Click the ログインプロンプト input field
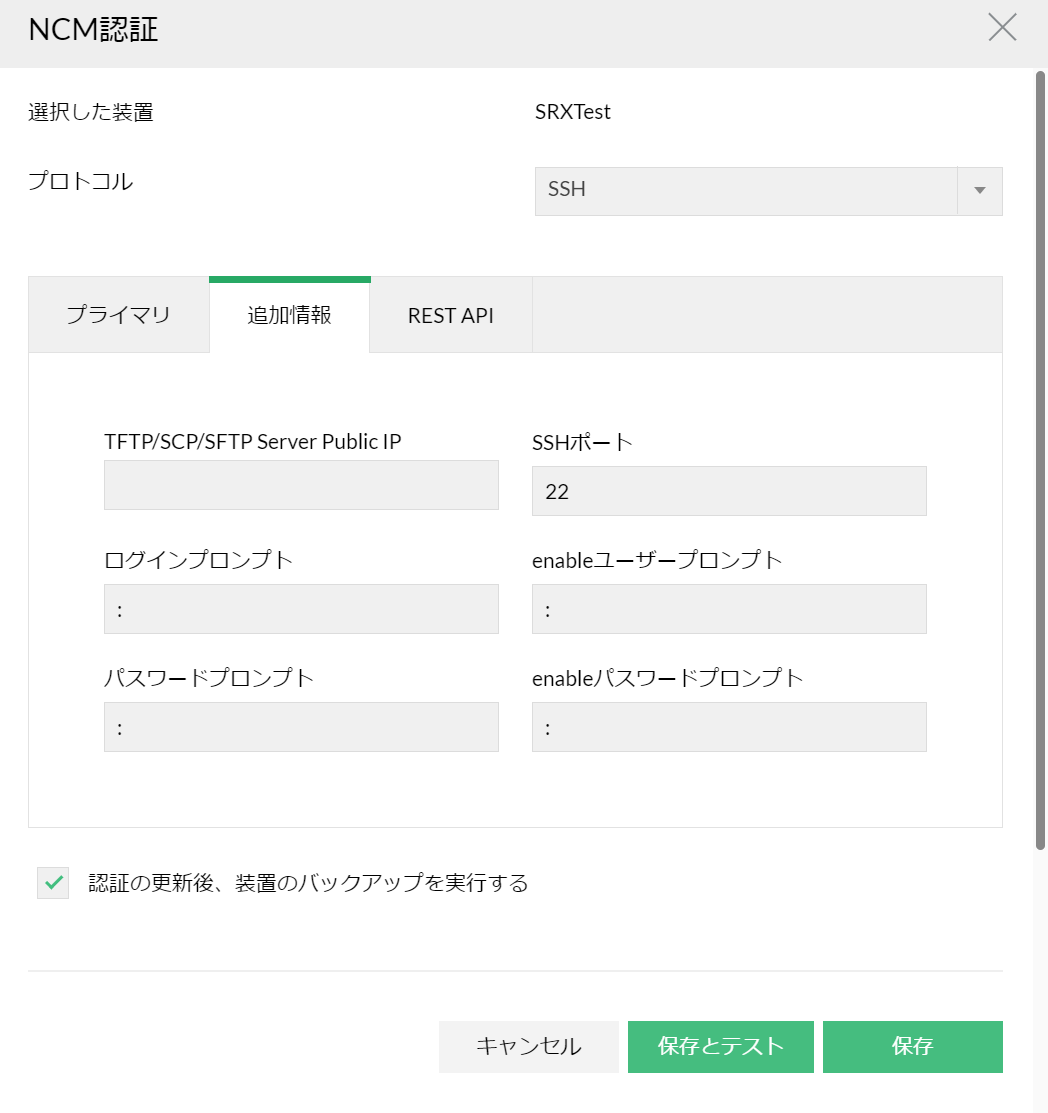This screenshot has height=1113, width=1048. 301,609
